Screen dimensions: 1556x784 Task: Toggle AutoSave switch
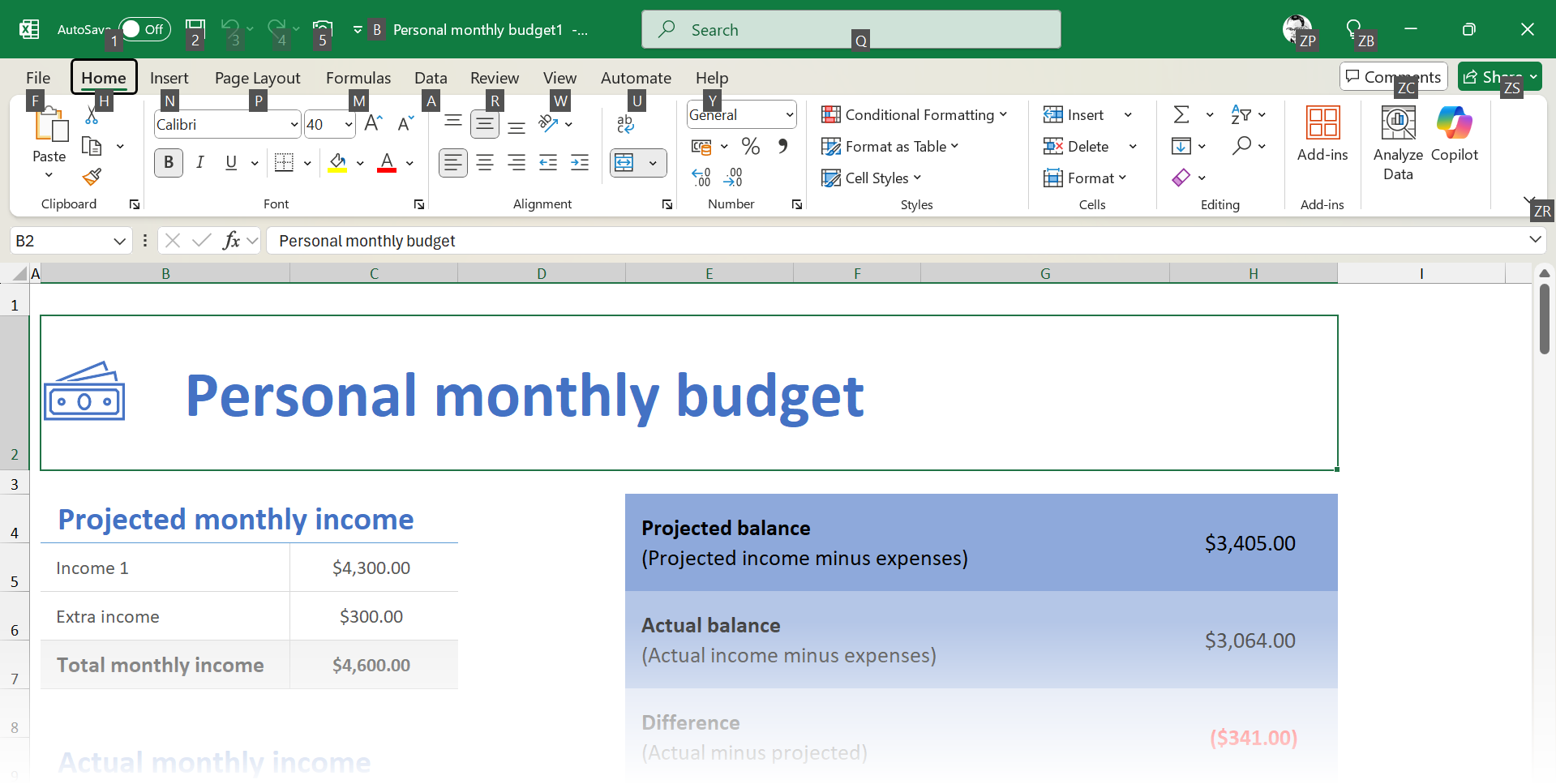pos(144,29)
